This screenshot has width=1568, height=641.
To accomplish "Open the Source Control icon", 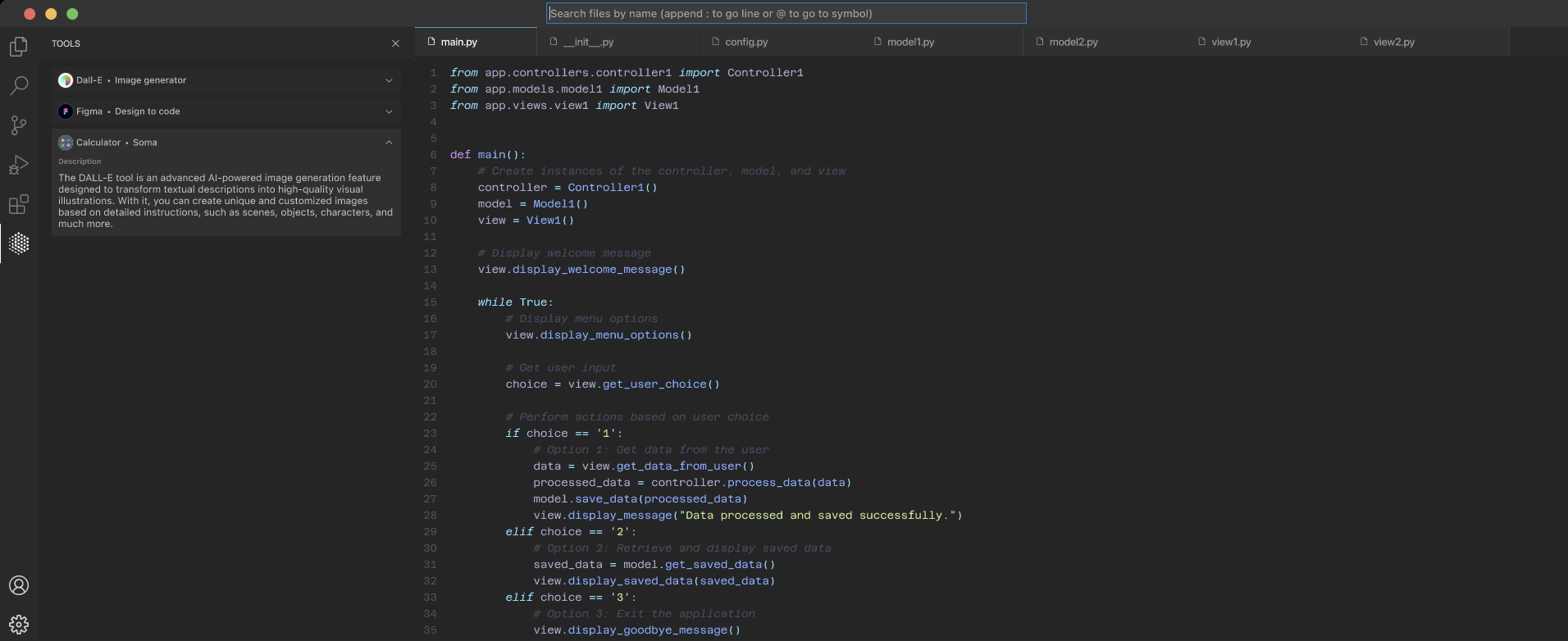I will point(18,125).
